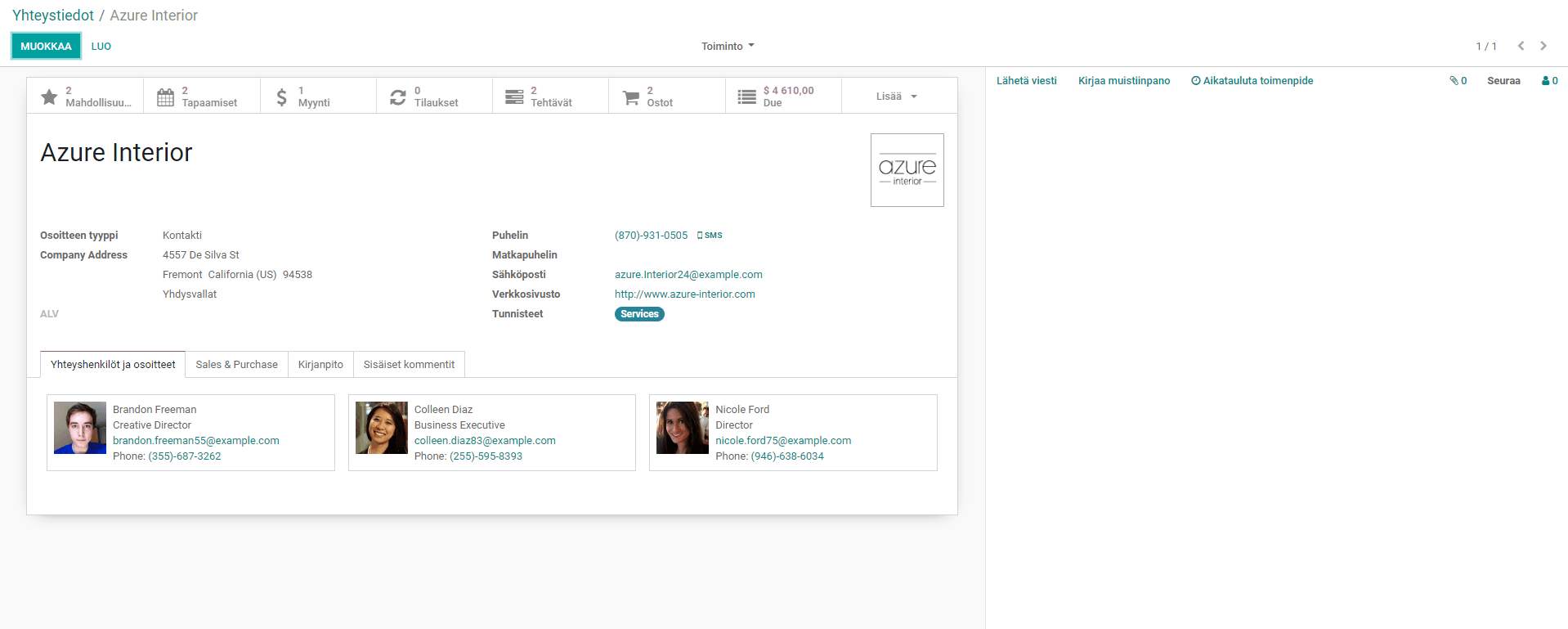Click the SMS phone icon
The width and height of the screenshot is (1568, 629).
click(710, 236)
